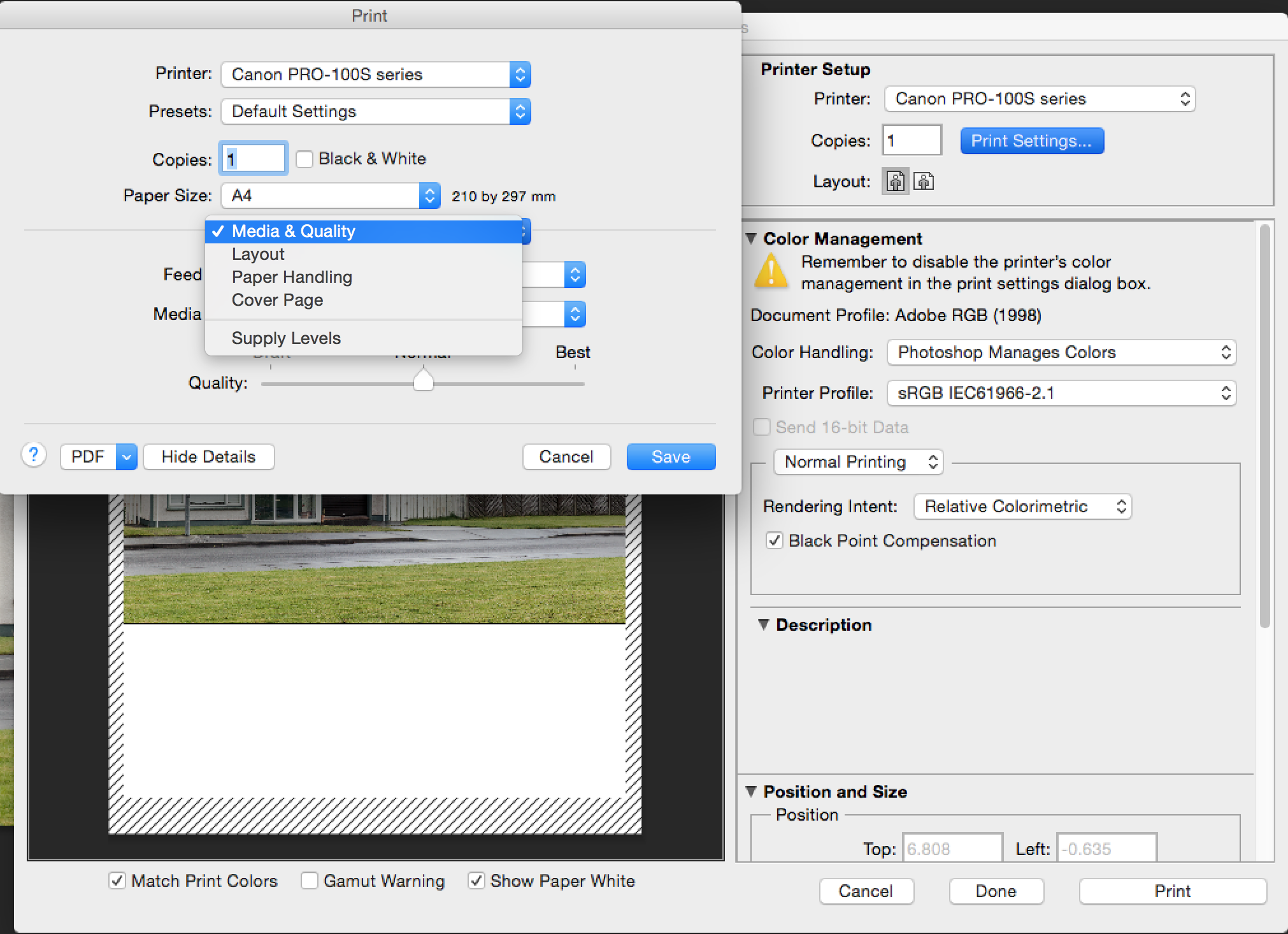Select Paper Handling from the menu
The width and height of the screenshot is (1288, 934).
click(x=291, y=277)
